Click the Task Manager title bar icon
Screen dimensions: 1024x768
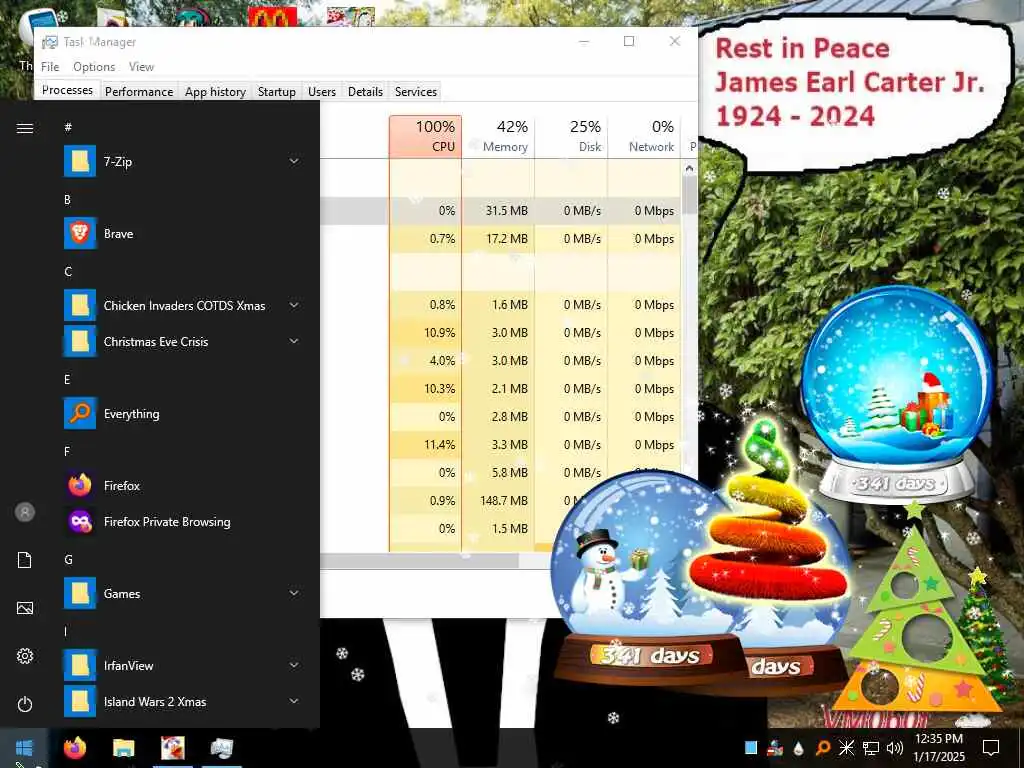(50, 42)
